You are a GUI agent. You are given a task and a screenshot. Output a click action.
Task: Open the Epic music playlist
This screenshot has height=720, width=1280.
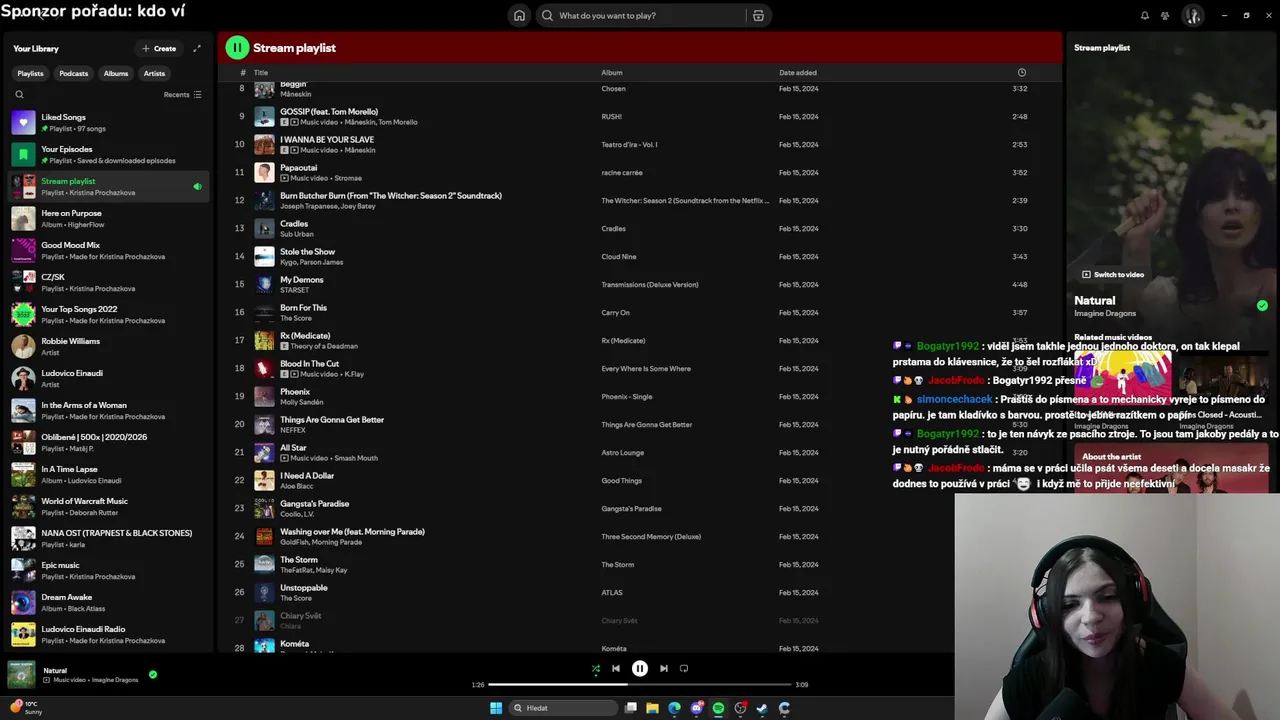pyautogui.click(x=108, y=570)
